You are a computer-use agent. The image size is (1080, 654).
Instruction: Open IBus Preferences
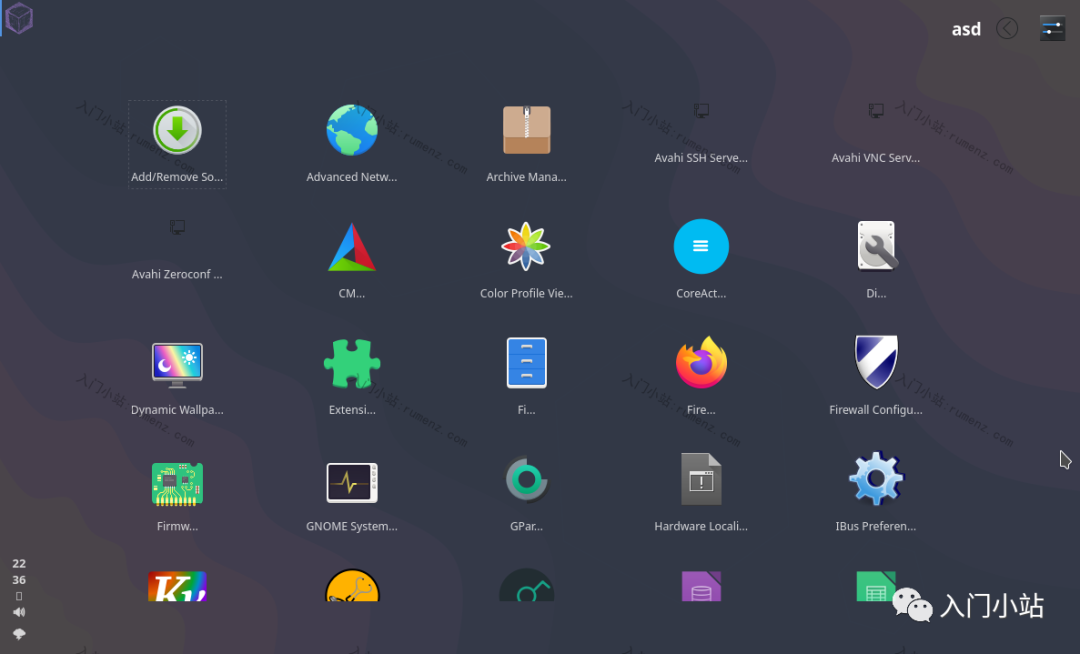click(x=876, y=479)
